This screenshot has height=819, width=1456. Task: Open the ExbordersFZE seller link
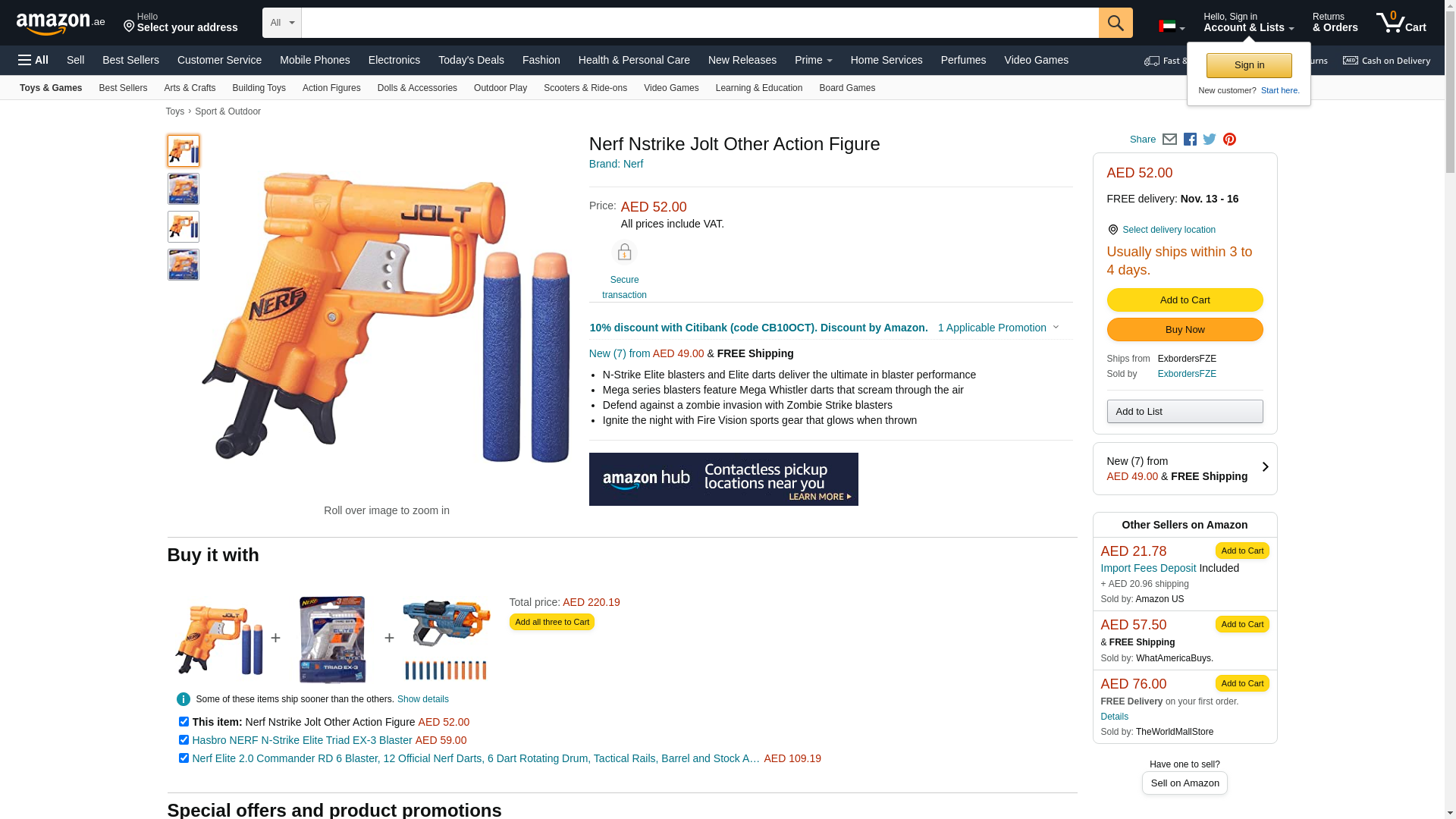coord(1187,374)
